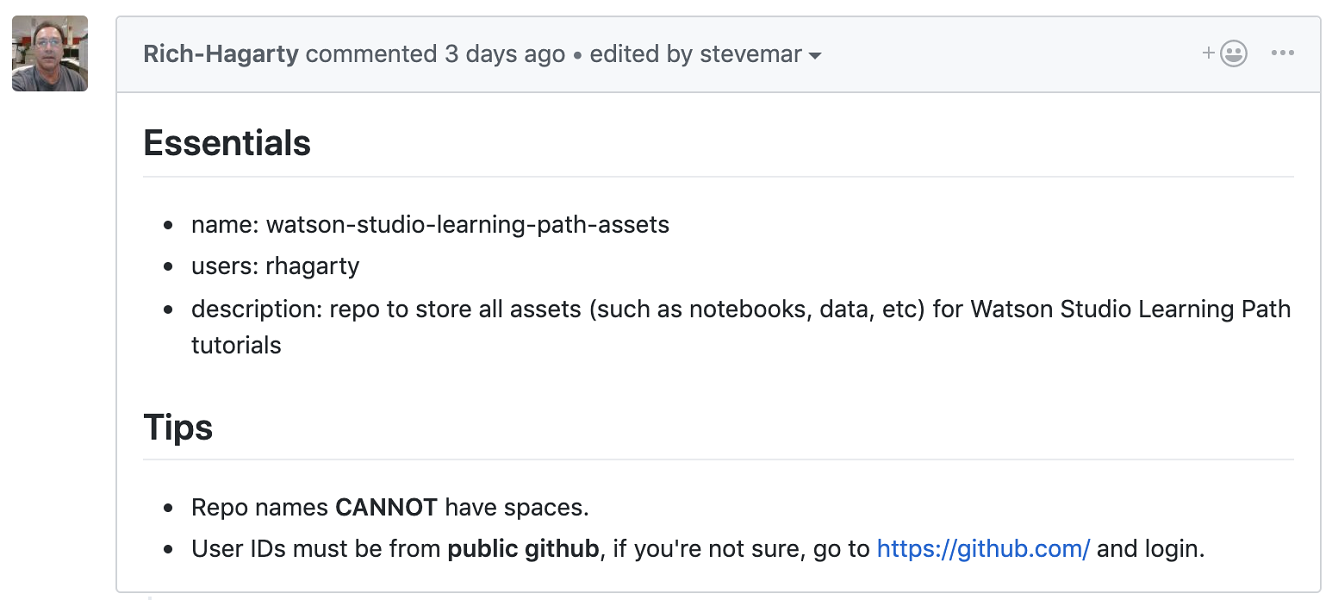Click the repo name watson-studio-learning-path-assets
Screen dimensions: 1332x600
coord(468,224)
